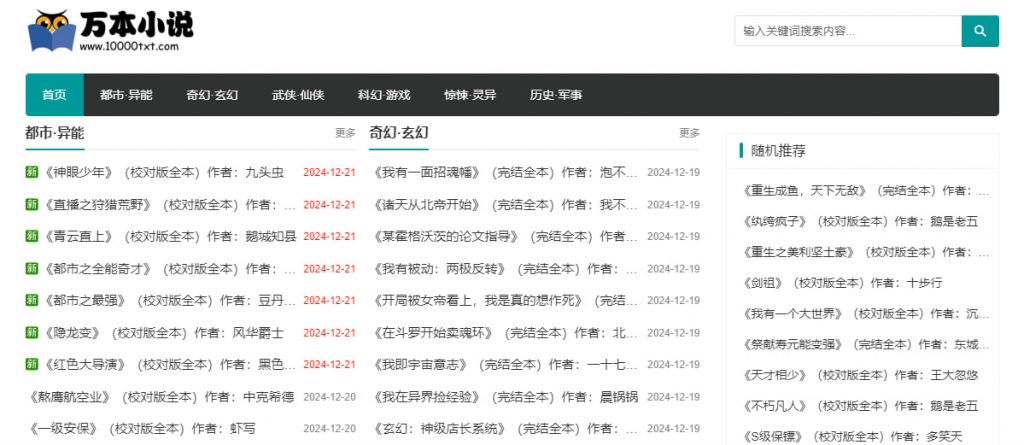
Task: Click 更多 in the 奇幻·玄幻 section
Action: 690,133
